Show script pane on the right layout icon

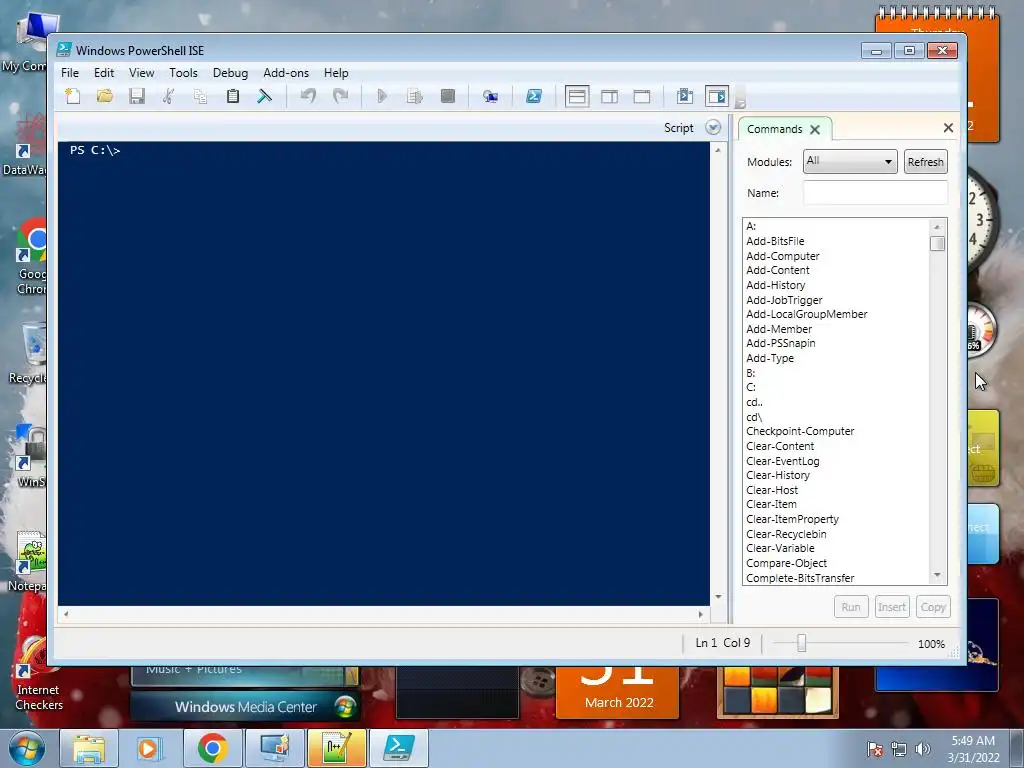609,97
